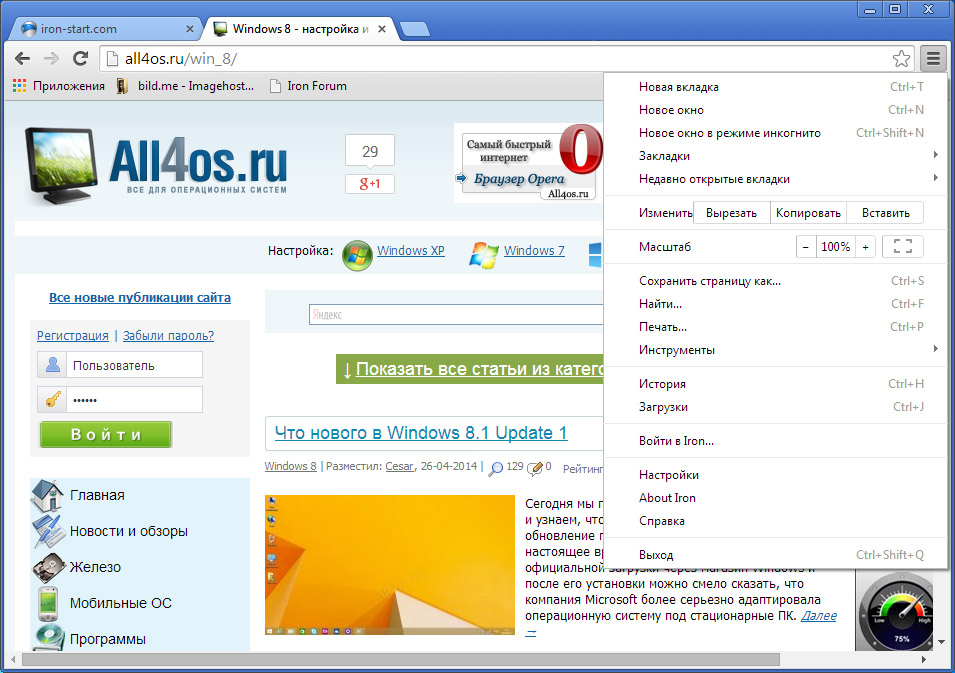Select About Iron menu entry

pyautogui.click(x=775, y=498)
